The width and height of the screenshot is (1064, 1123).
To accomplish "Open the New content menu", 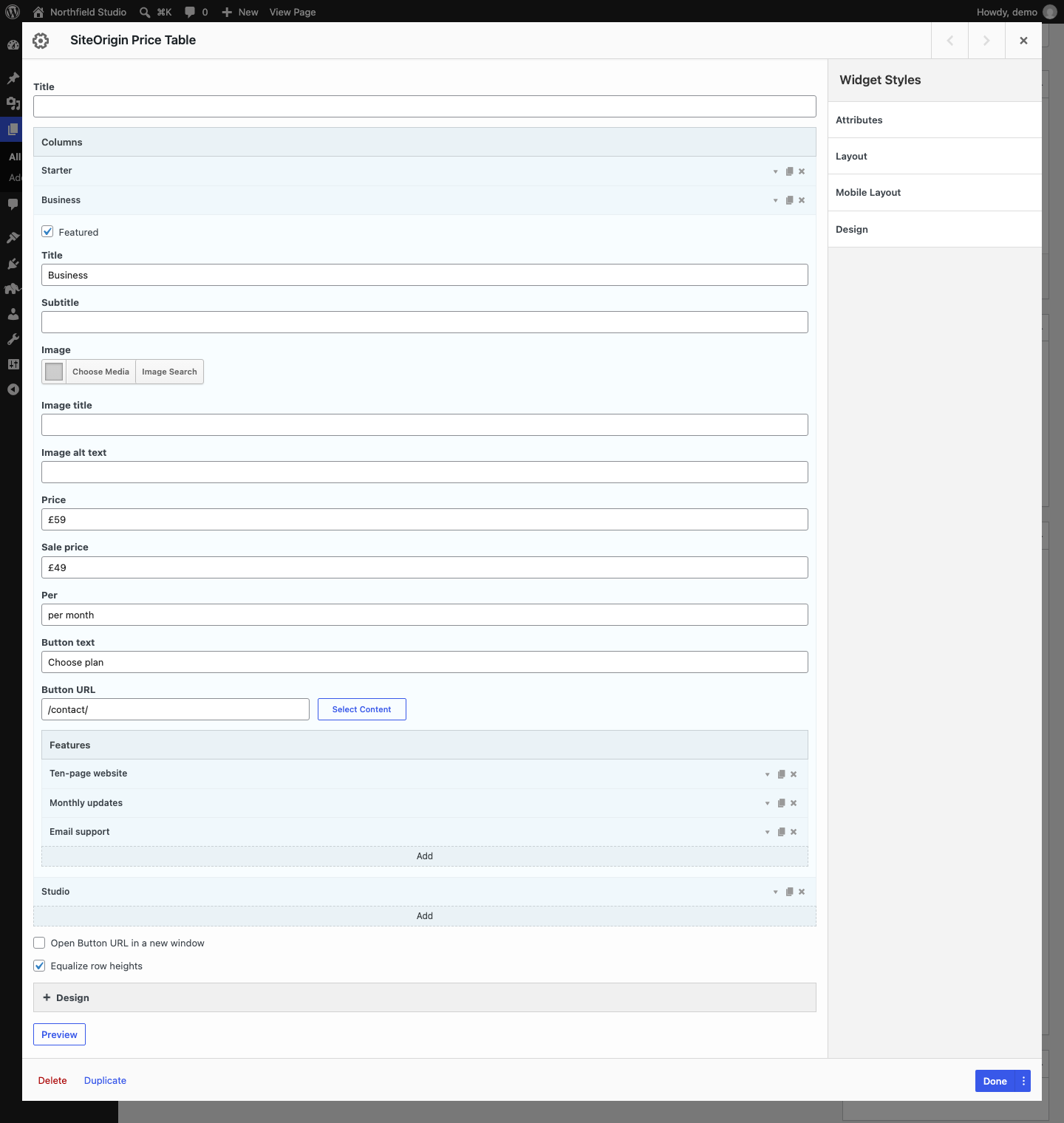I will [240, 12].
